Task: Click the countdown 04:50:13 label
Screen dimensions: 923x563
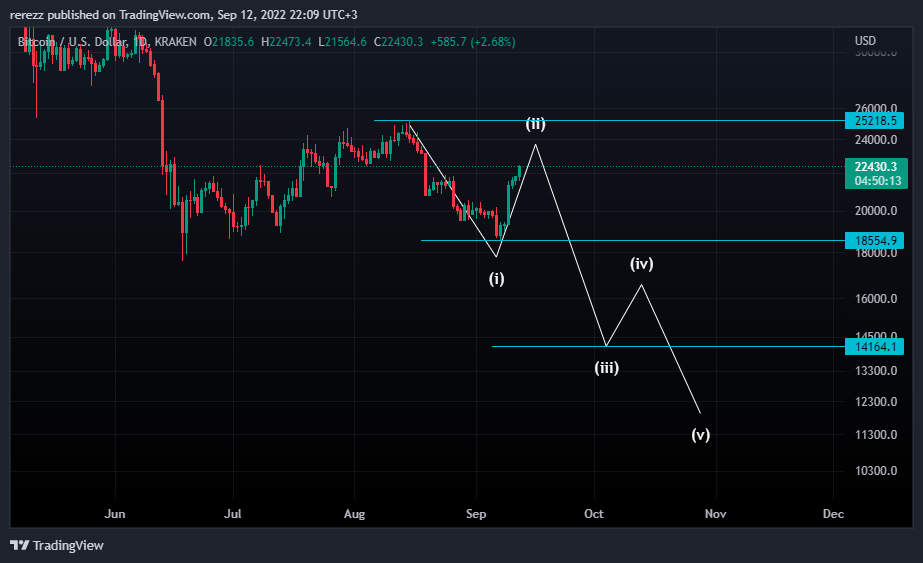Action: pos(878,181)
